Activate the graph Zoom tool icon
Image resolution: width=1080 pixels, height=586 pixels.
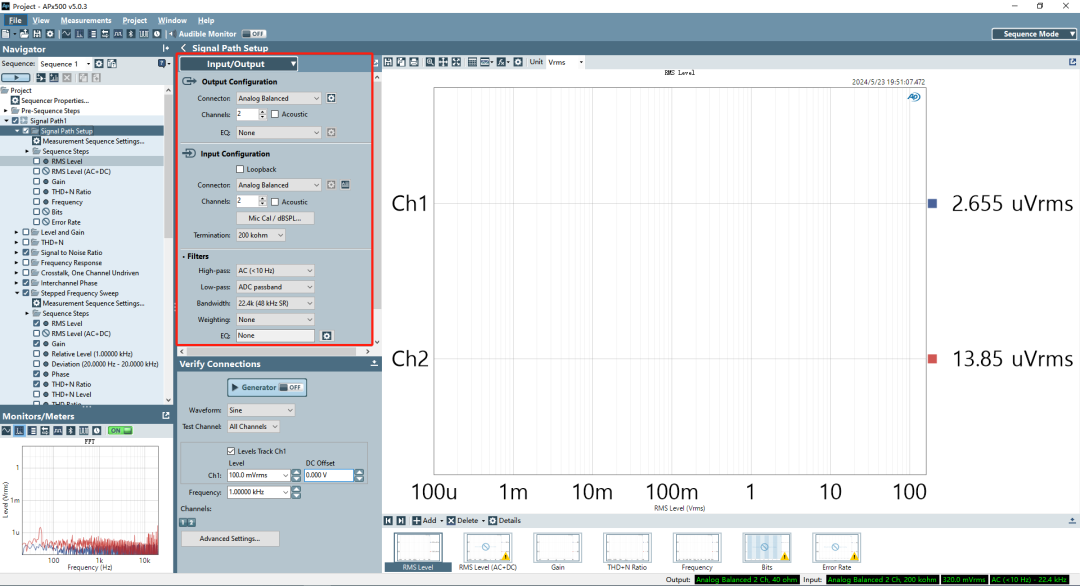point(429,62)
